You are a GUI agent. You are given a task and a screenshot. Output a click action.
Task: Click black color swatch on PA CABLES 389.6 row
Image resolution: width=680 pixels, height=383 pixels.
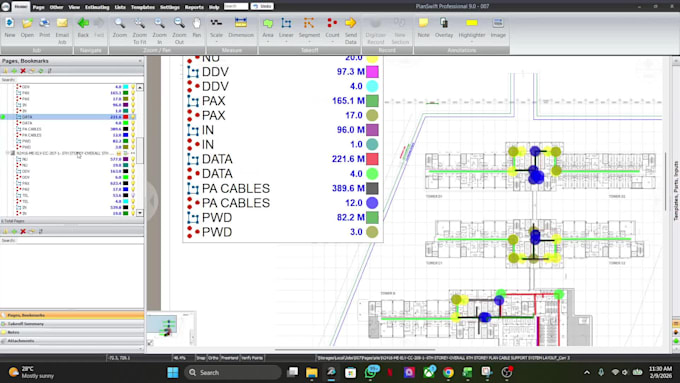pos(126,129)
